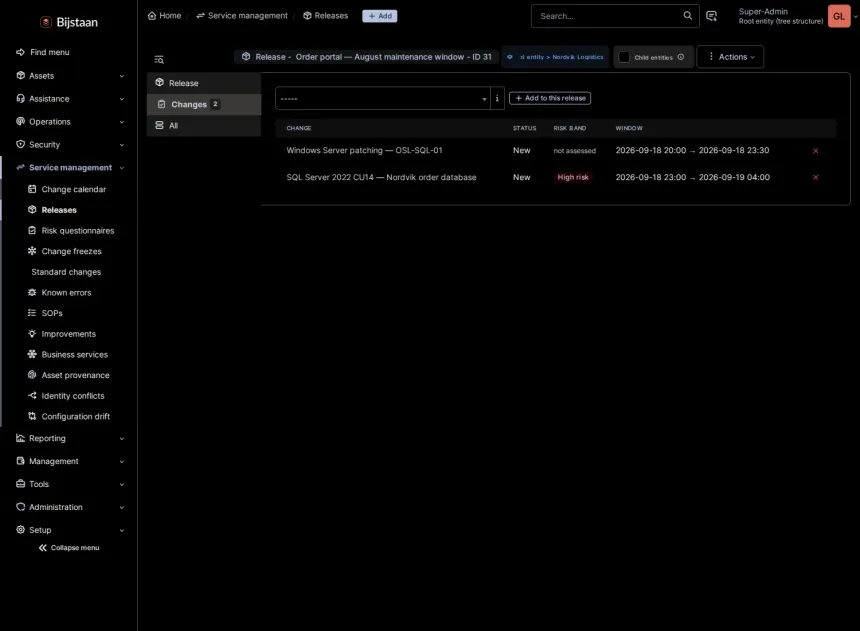
Task: Click the 'not assessed' risk band text
Action: pyautogui.click(x=574, y=151)
